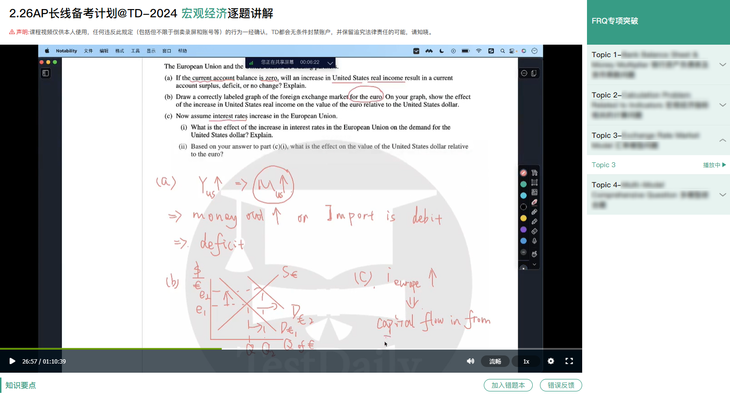Select the blue color swatch
The height and width of the screenshot is (402, 730).
[x=523, y=240]
